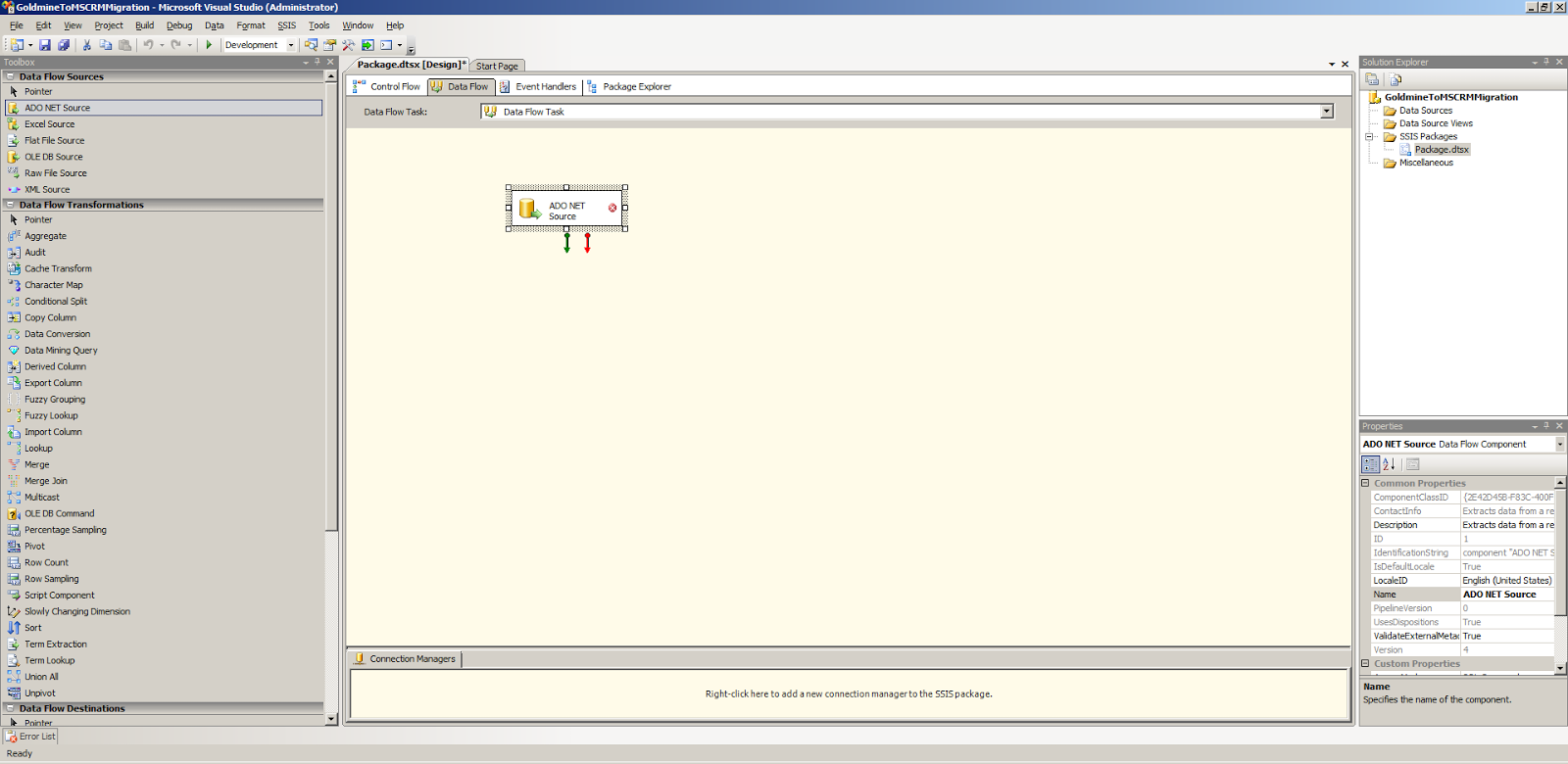Select ADO NET Source in toolbox
This screenshot has width=1568, height=764.
tap(165, 108)
